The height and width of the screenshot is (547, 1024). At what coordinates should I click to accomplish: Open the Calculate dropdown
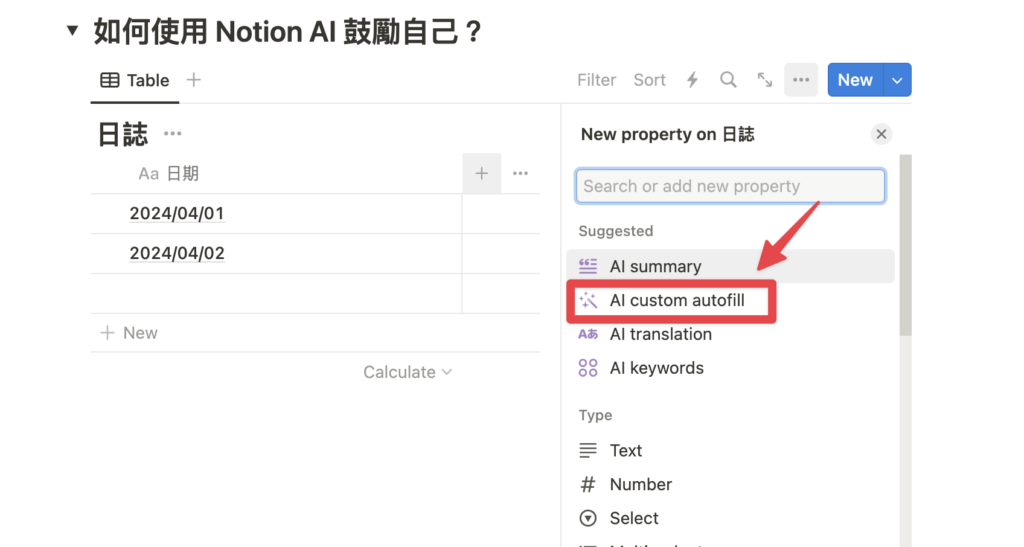408,372
